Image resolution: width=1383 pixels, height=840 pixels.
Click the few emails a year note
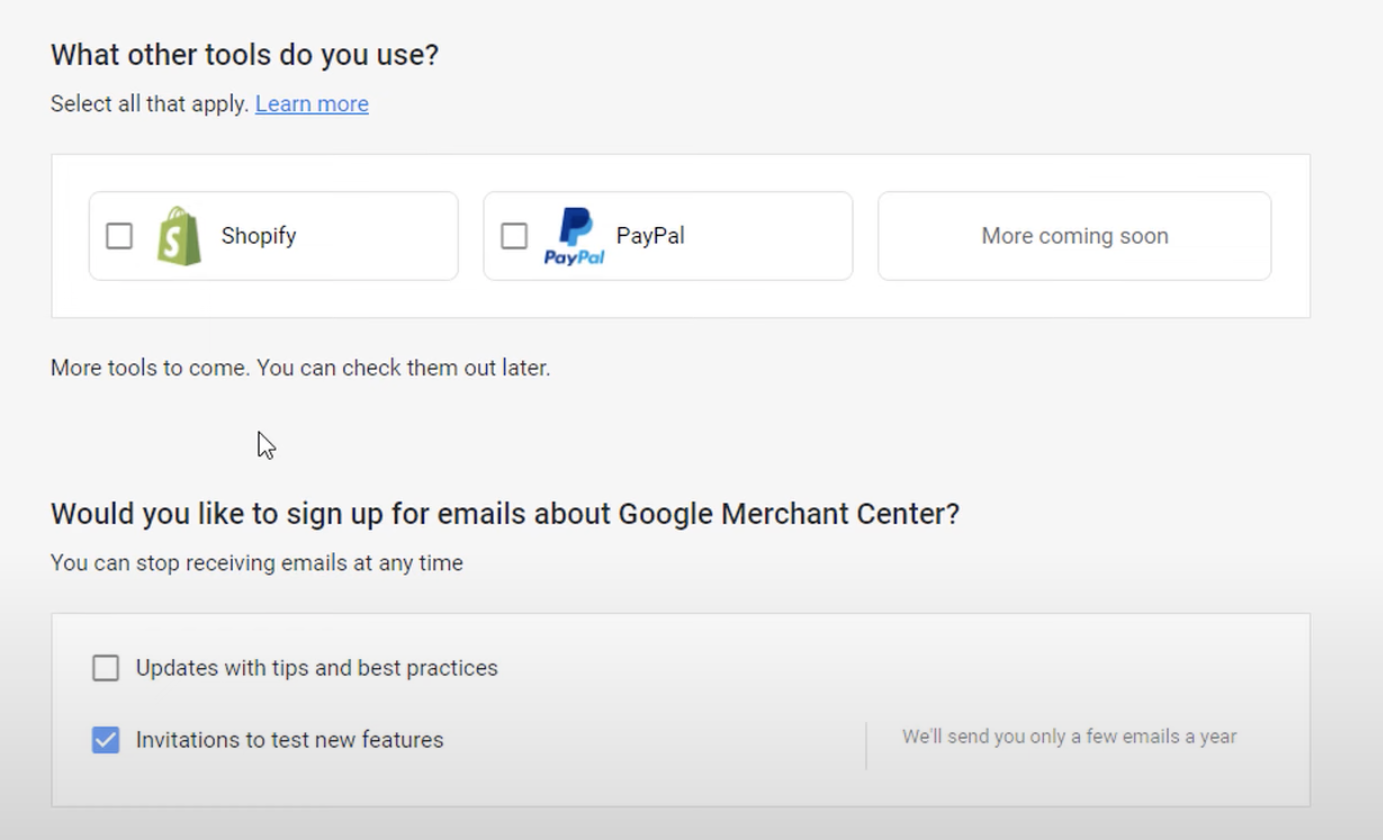[x=1069, y=737]
